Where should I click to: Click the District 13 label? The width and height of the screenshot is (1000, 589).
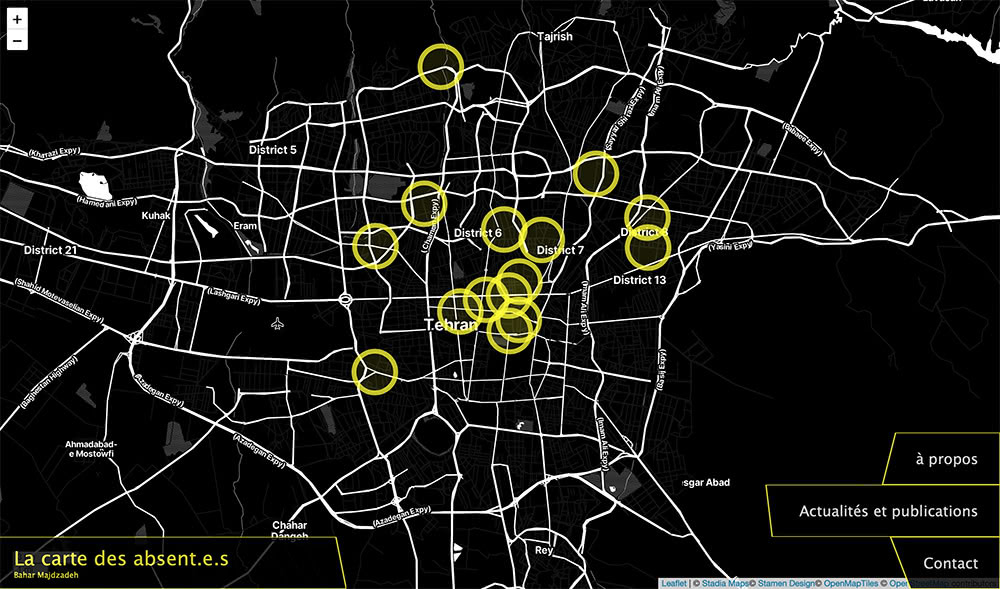coord(639,280)
